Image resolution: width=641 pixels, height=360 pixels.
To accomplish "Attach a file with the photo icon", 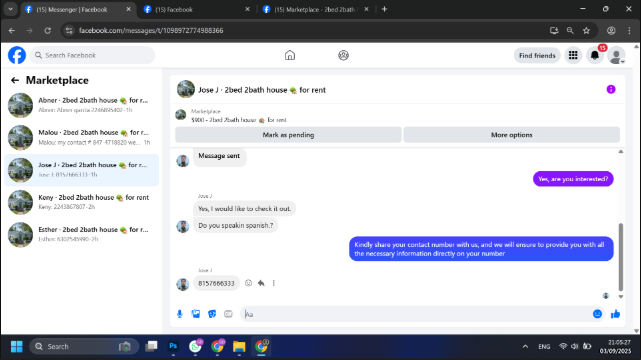I will point(196,314).
